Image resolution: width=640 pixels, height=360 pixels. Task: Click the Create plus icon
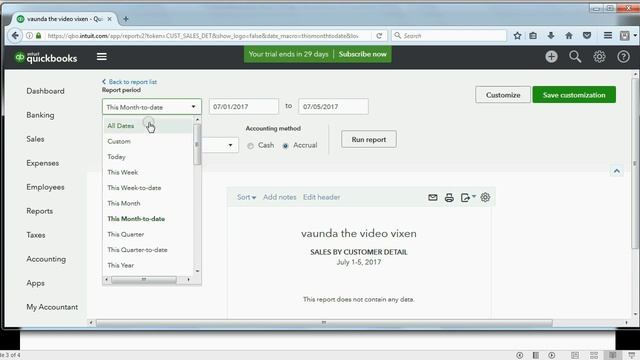click(x=551, y=57)
